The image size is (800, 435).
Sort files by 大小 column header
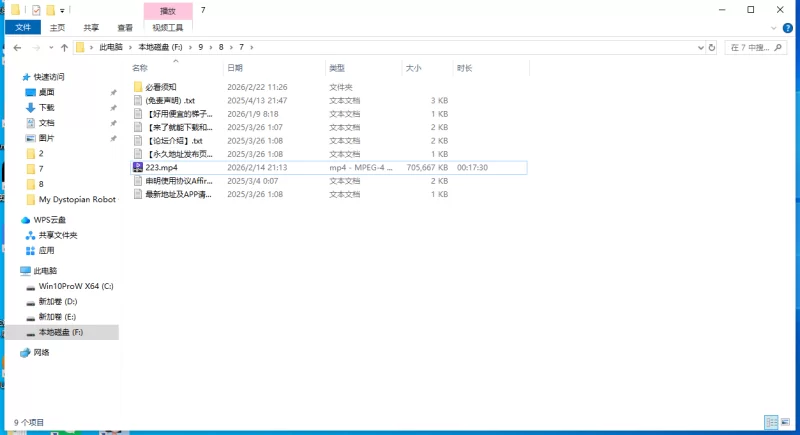pos(414,68)
